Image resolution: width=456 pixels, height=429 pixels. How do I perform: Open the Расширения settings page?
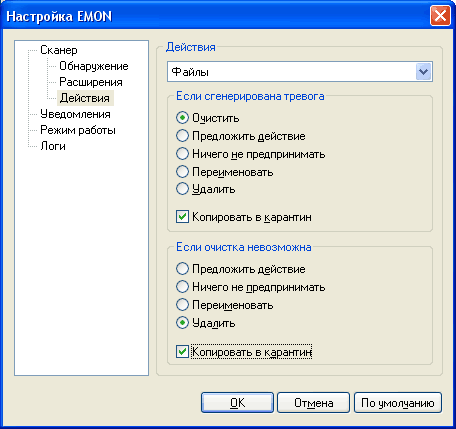pos(91,82)
